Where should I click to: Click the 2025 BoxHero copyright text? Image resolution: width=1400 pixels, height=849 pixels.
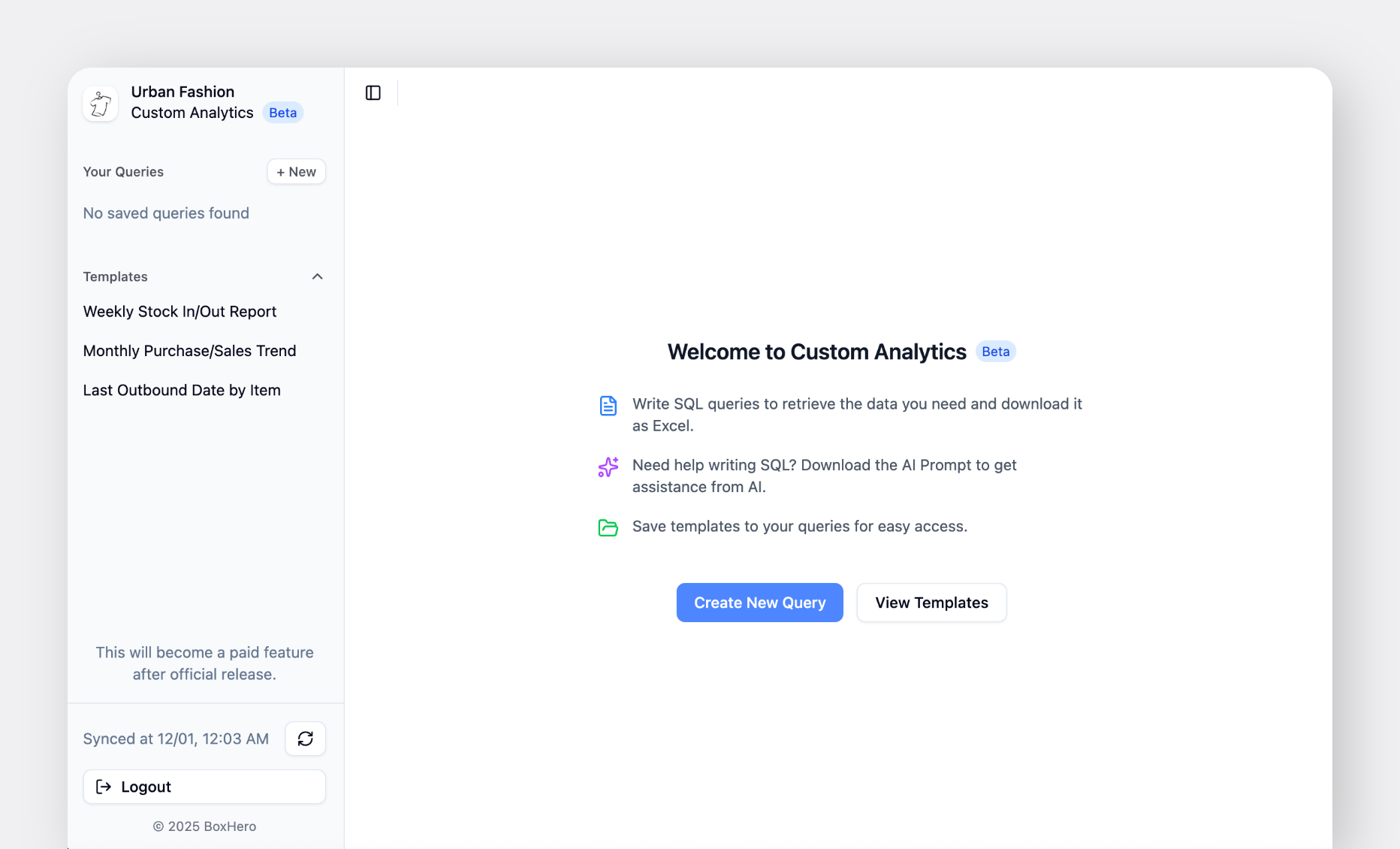click(x=204, y=826)
